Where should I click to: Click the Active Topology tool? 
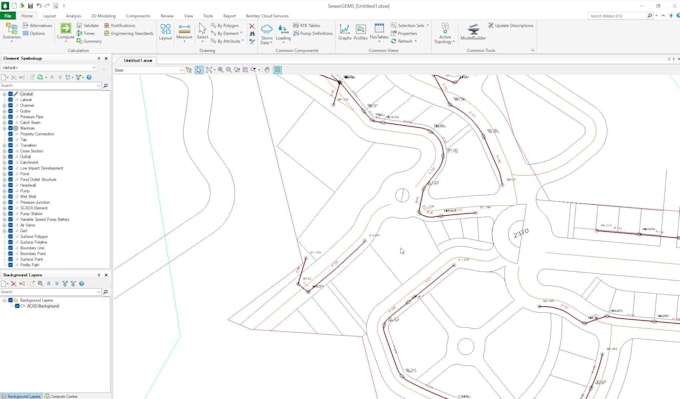point(445,33)
